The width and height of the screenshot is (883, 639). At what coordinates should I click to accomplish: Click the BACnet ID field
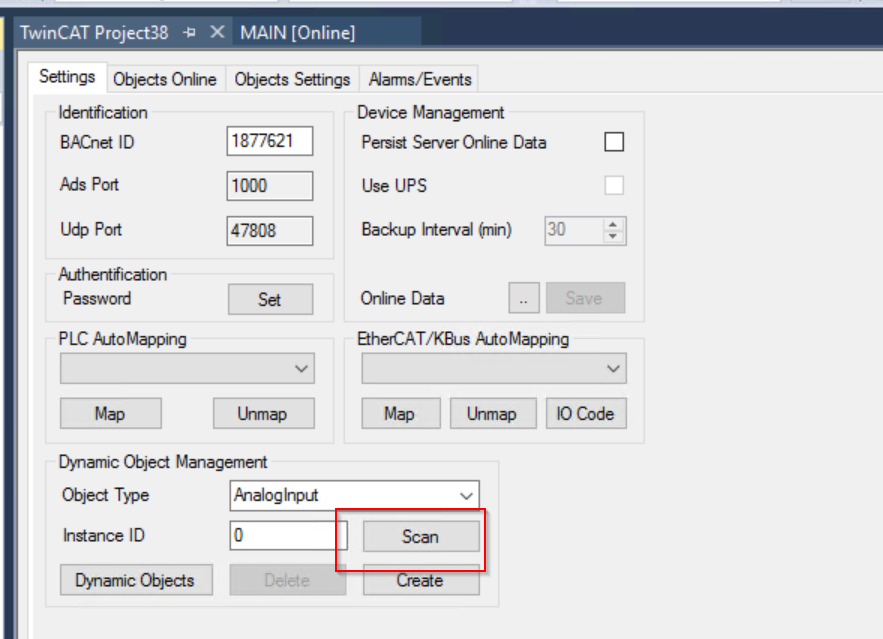click(x=270, y=141)
